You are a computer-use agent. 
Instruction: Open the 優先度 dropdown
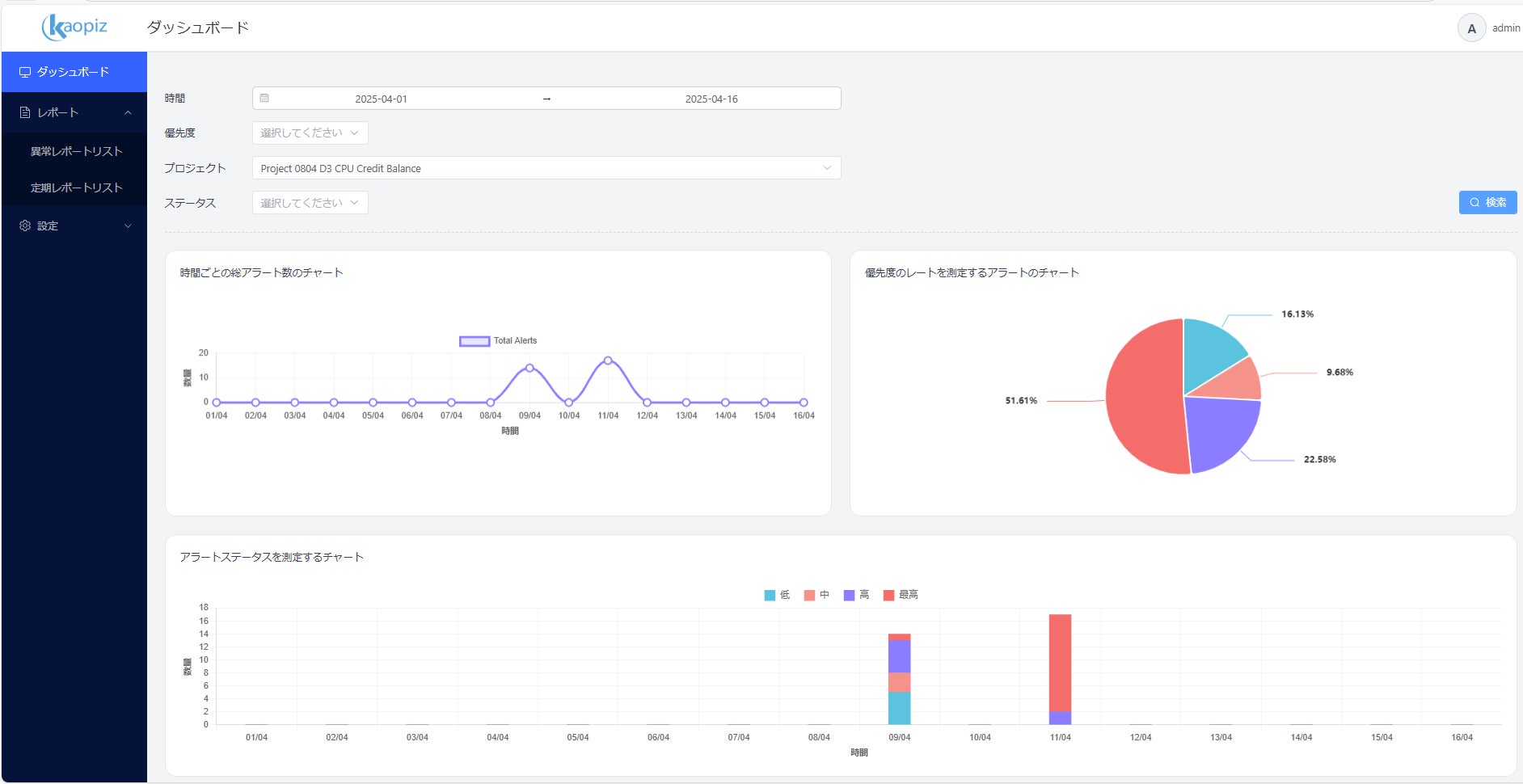[310, 133]
